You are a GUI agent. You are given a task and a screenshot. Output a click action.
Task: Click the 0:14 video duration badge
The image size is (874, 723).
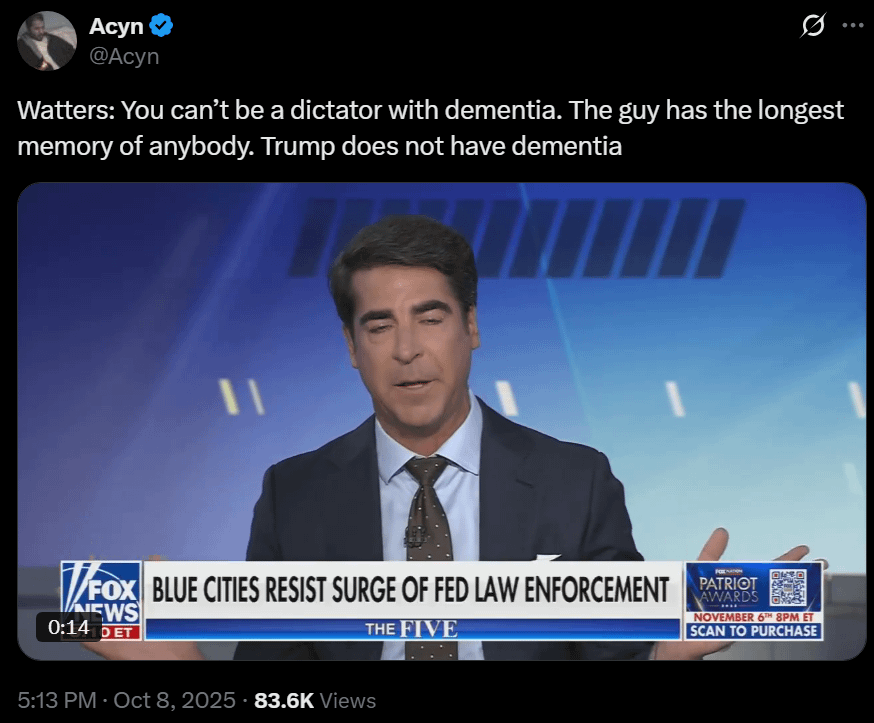tap(69, 627)
